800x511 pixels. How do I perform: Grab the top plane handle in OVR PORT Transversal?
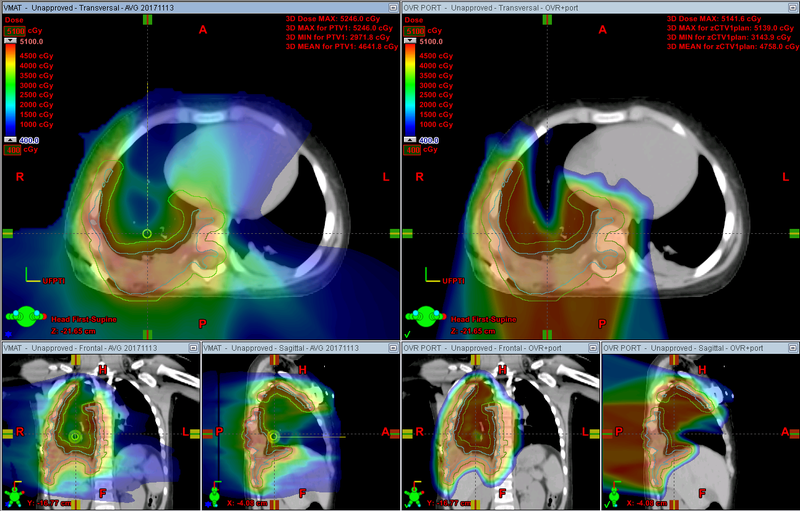[547, 19]
